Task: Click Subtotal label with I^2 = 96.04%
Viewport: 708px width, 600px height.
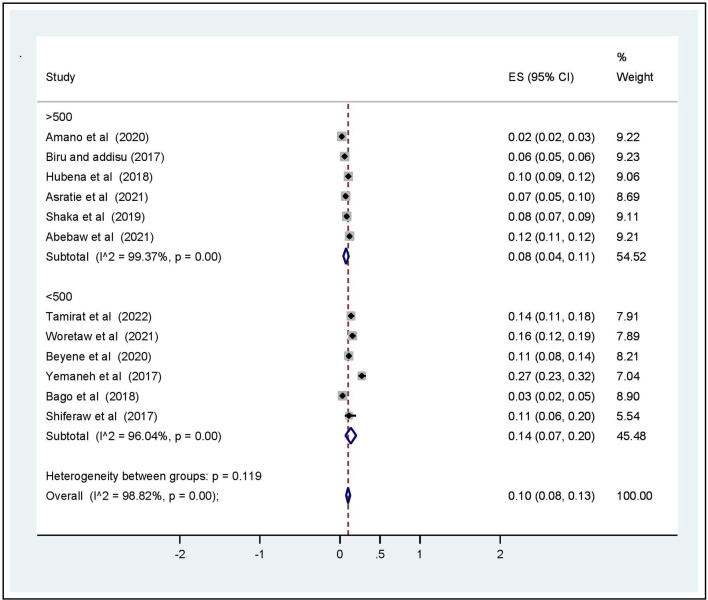Action: pyautogui.click(x=134, y=436)
